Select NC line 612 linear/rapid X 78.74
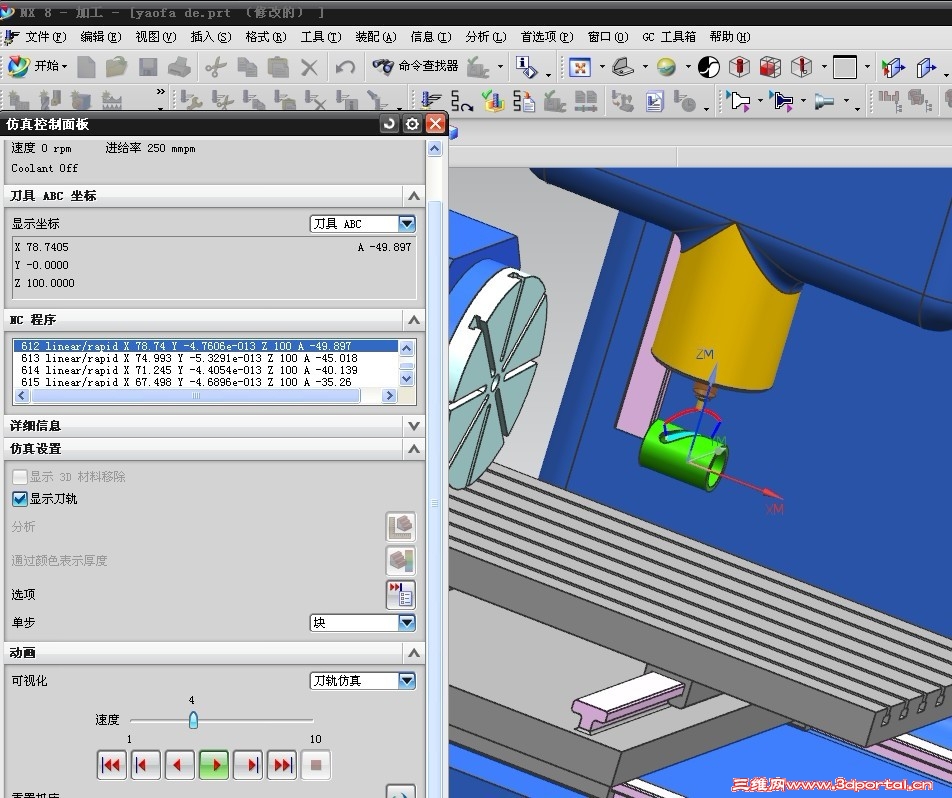 click(x=205, y=346)
